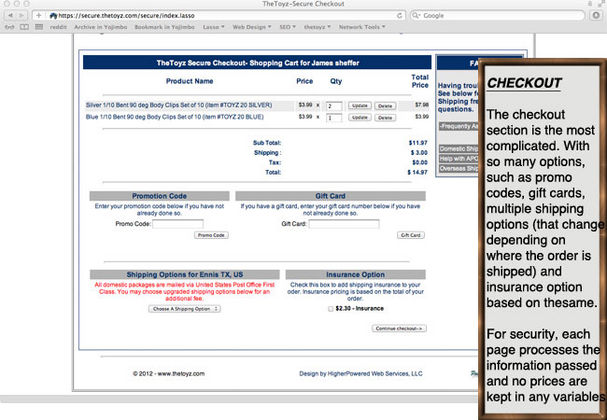The image size is (607, 420).
Task: Click the Promo Code text field
Action: 177,224
